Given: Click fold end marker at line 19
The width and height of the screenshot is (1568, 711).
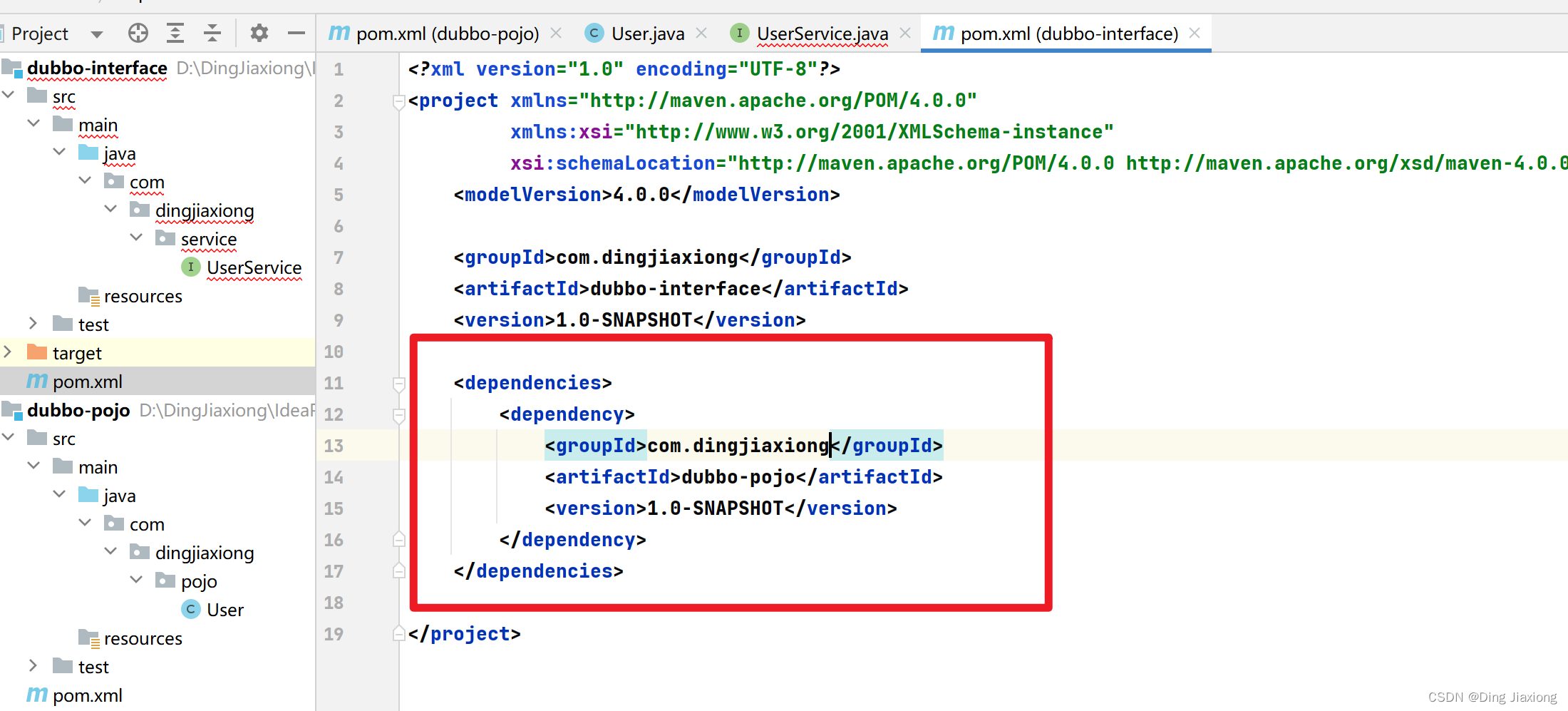Looking at the screenshot, I should 399,634.
